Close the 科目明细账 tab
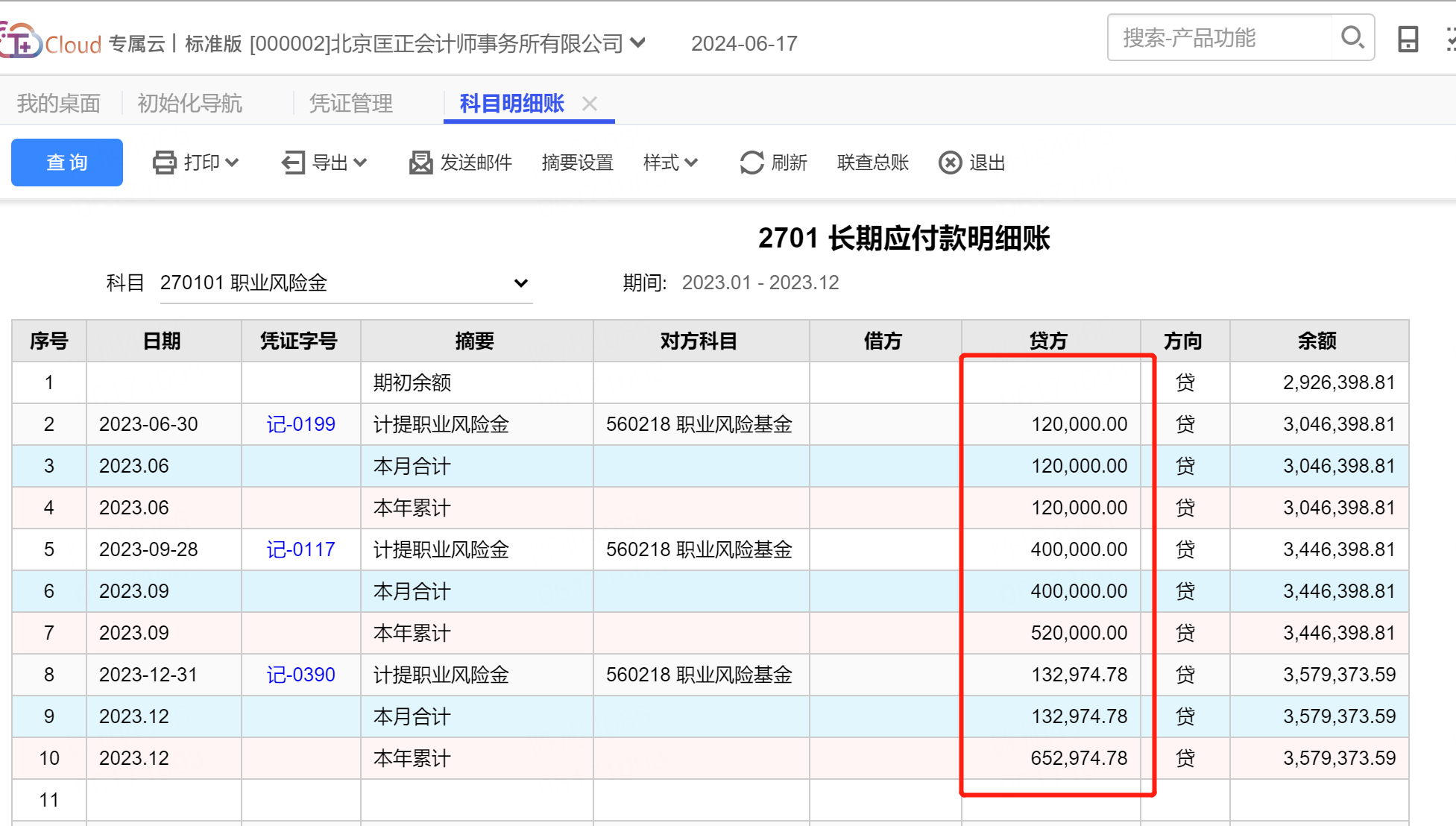The image size is (1456, 826). point(590,104)
